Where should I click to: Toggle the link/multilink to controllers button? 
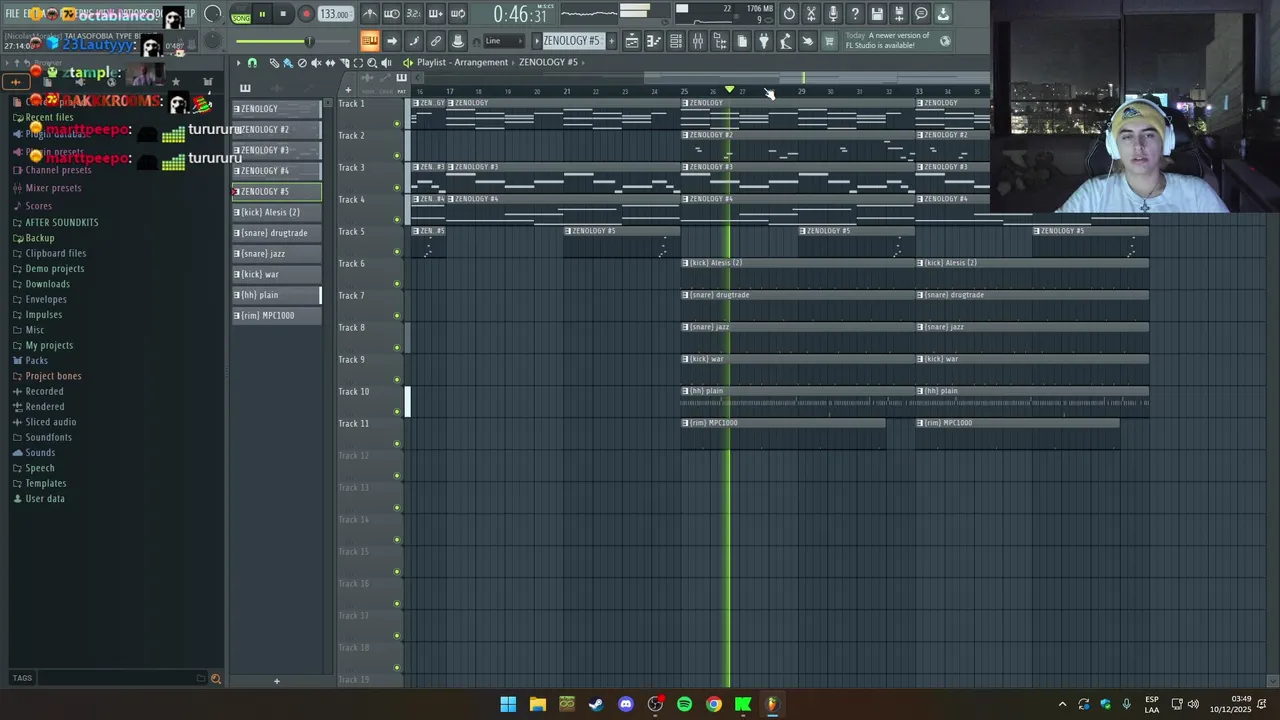436,41
